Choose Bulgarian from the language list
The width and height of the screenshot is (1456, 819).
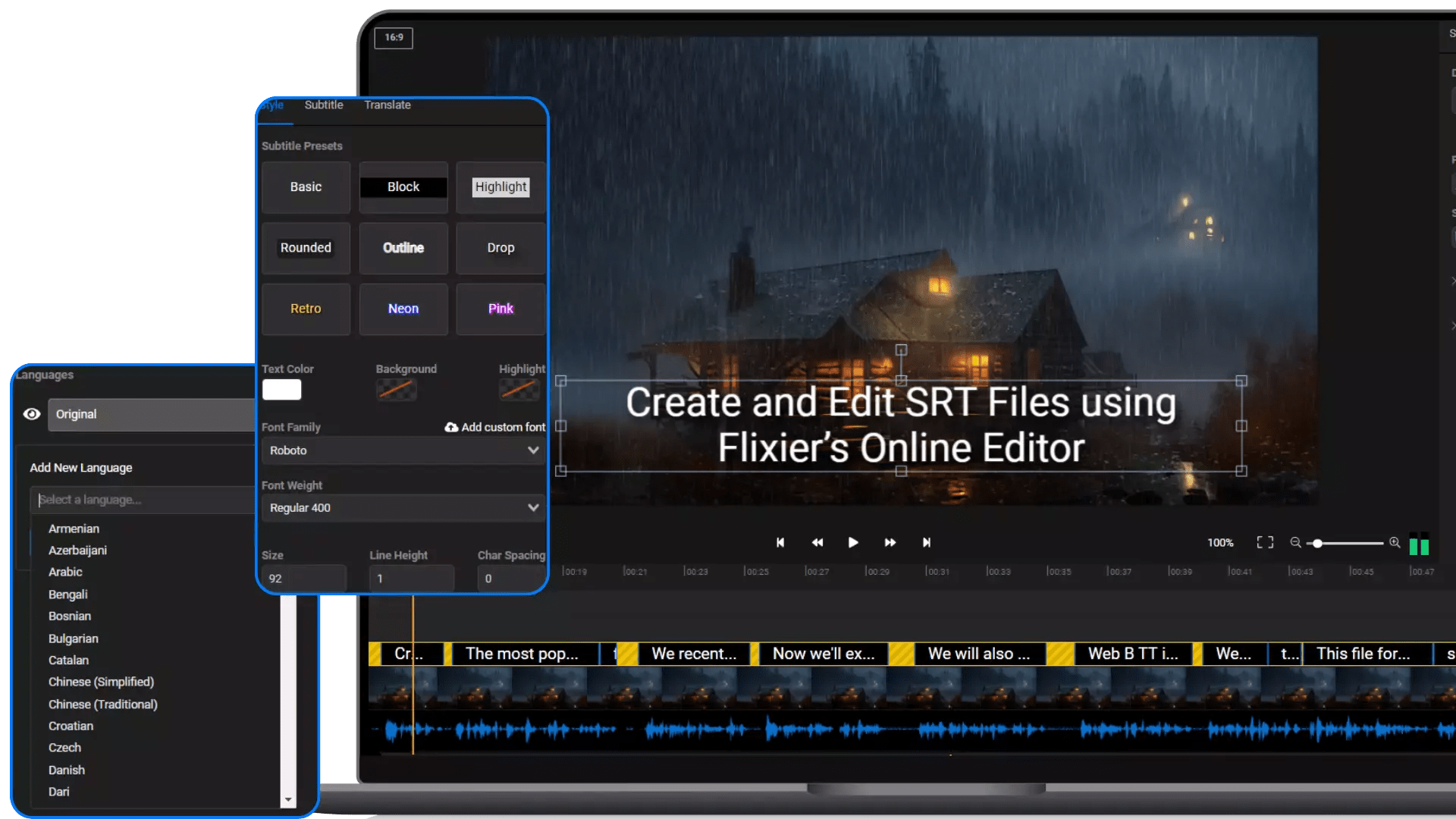(74, 639)
